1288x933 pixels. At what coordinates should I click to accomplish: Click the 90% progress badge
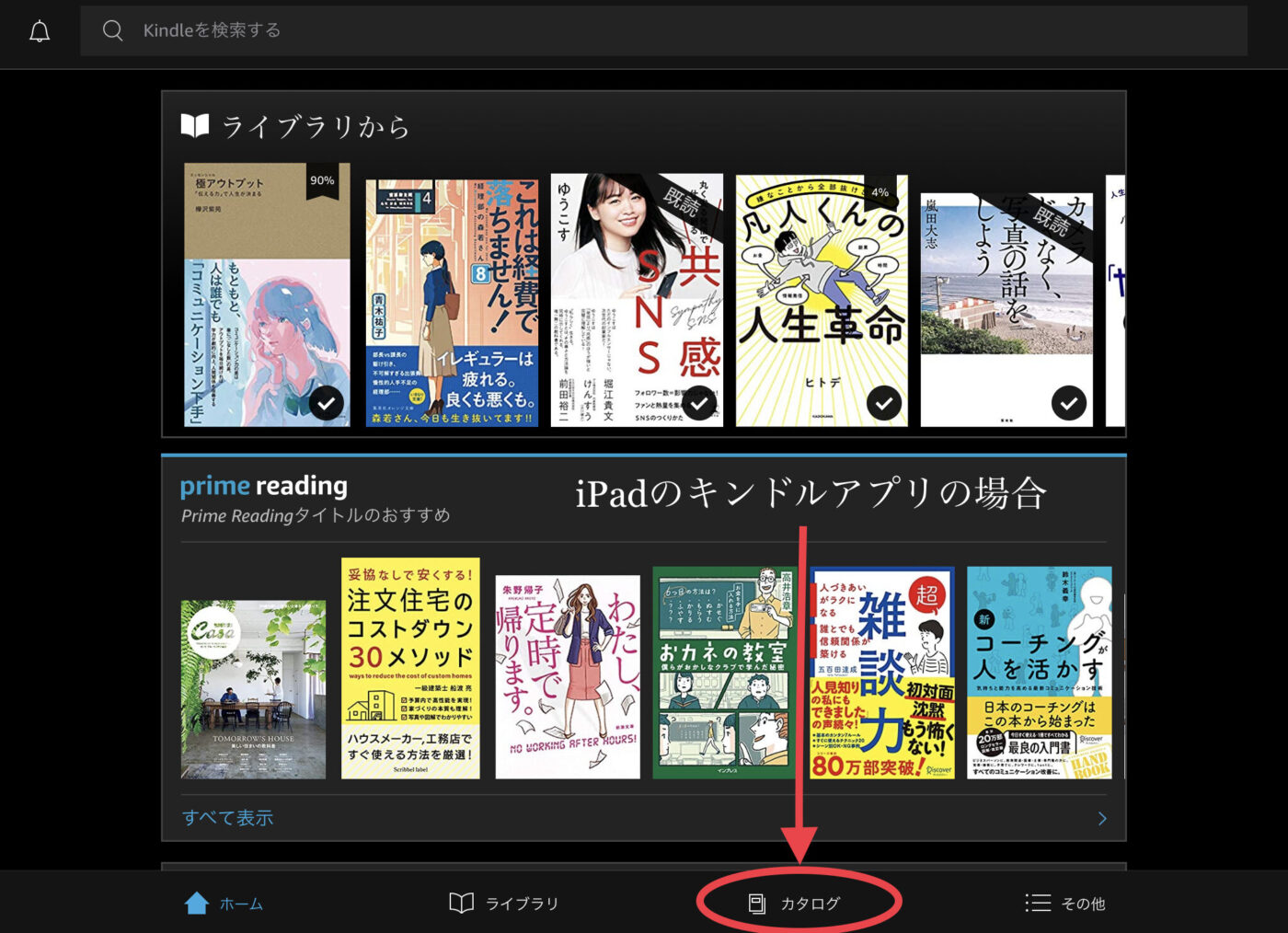(322, 181)
